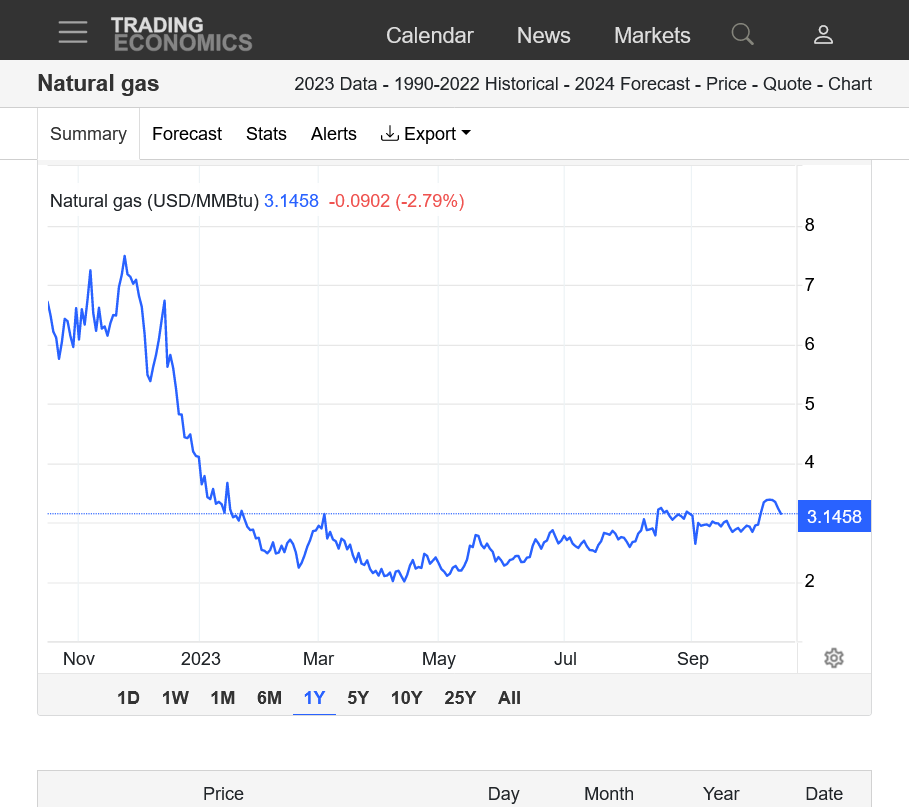The image size is (909, 807).
Task: Open chart settings gear icon
Action: point(834,658)
